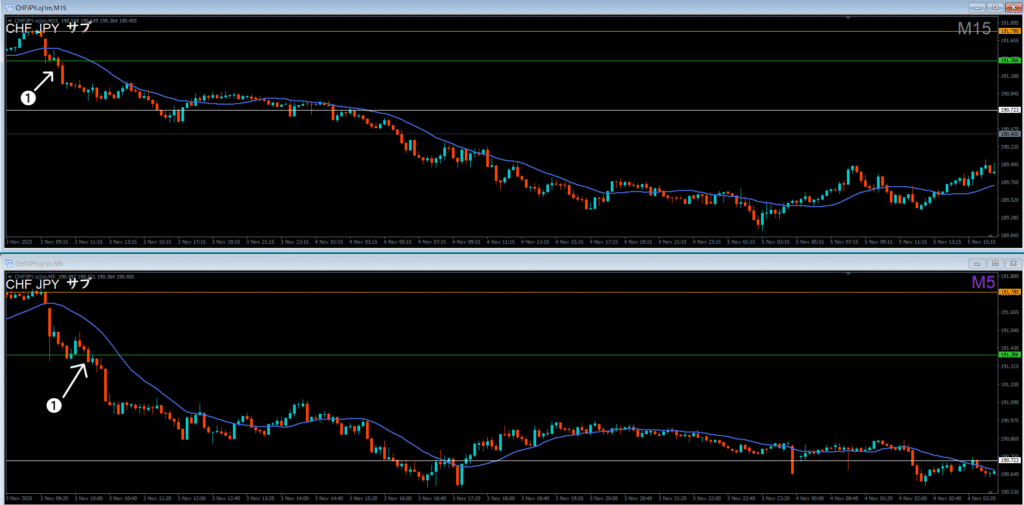
Task: Click the circled number 1 marker on M5 chart
Action: pos(55,404)
